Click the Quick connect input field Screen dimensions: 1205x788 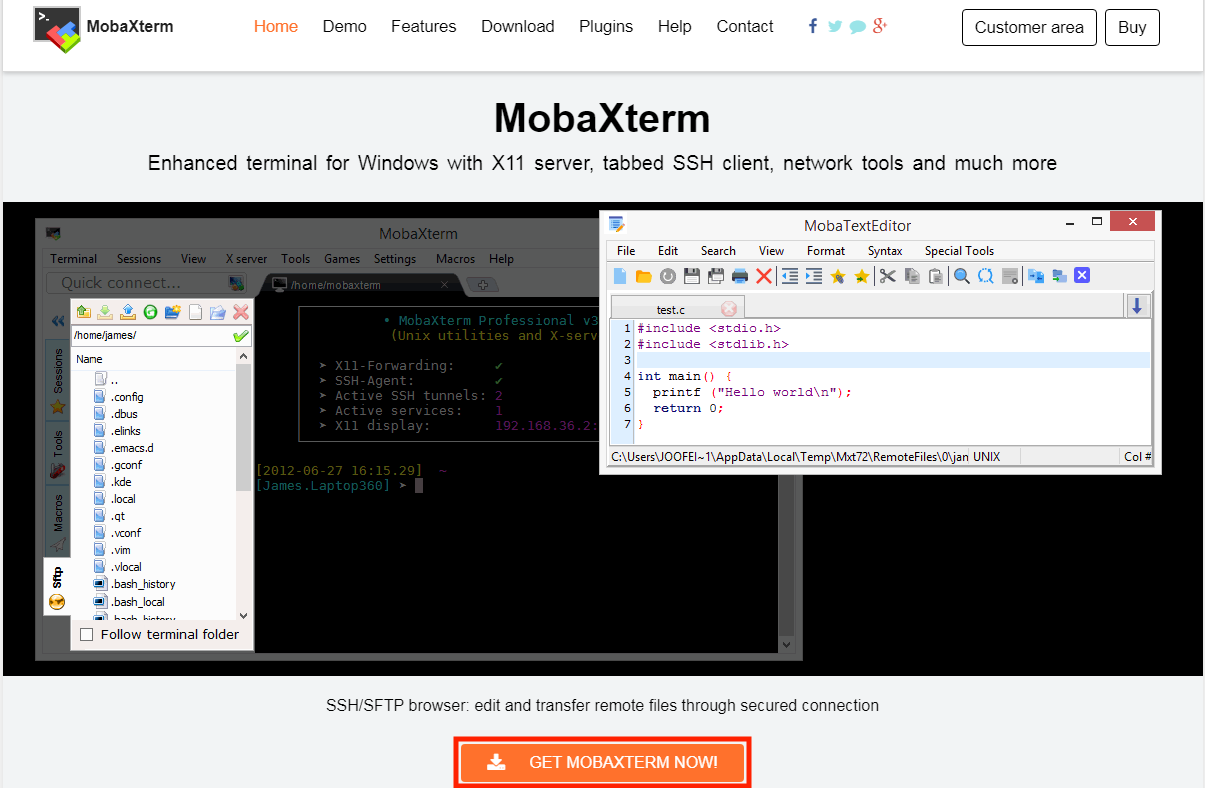click(x=146, y=283)
